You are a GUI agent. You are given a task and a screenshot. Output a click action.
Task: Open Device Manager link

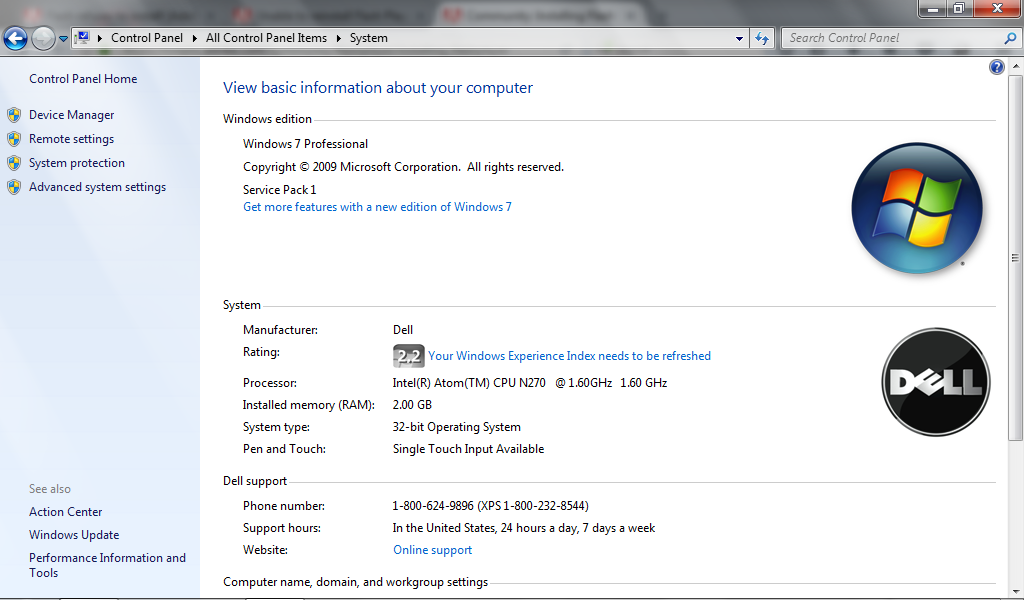(71, 115)
